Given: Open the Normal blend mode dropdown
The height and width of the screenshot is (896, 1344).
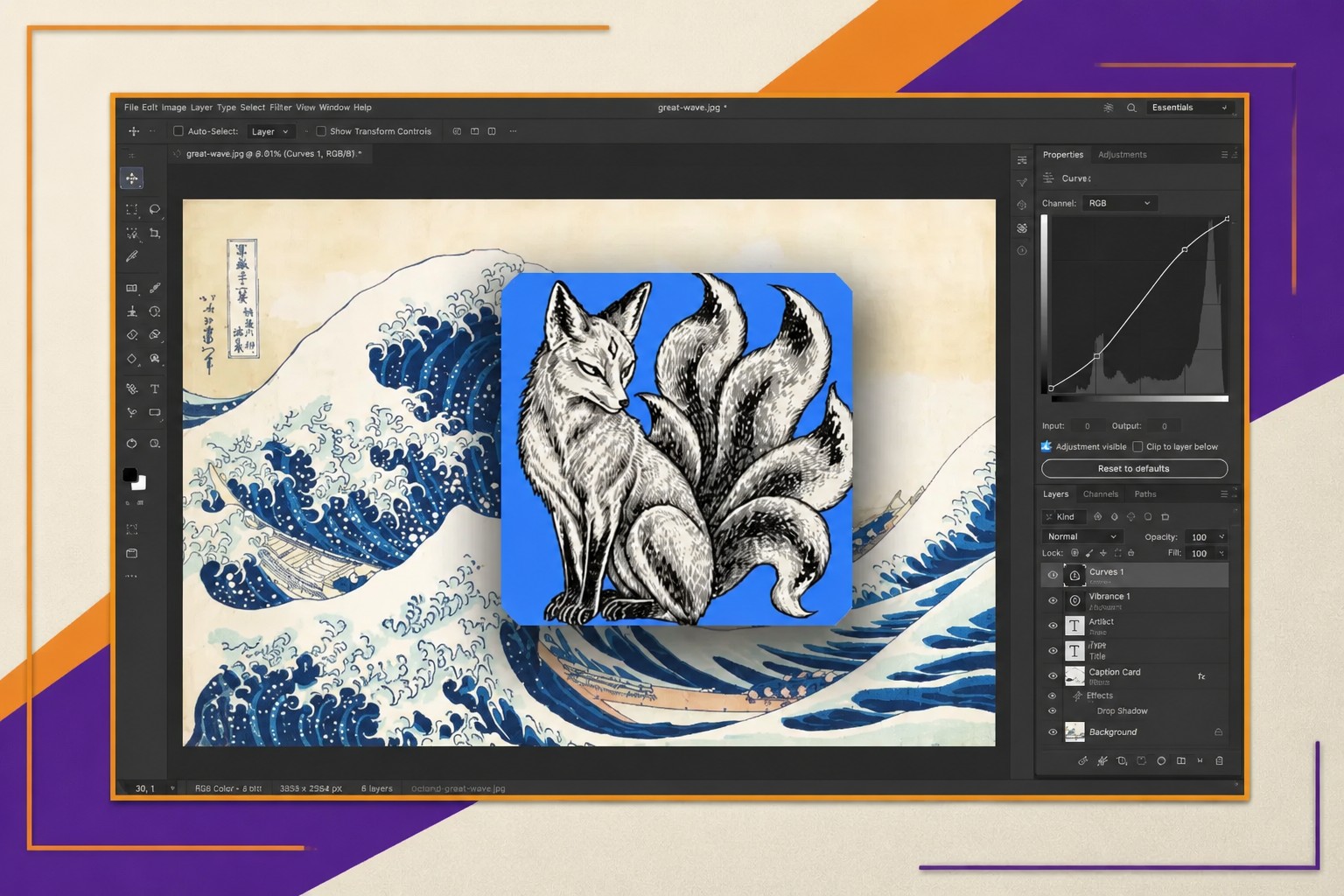Looking at the screenshot, I should pos(1081,536).
